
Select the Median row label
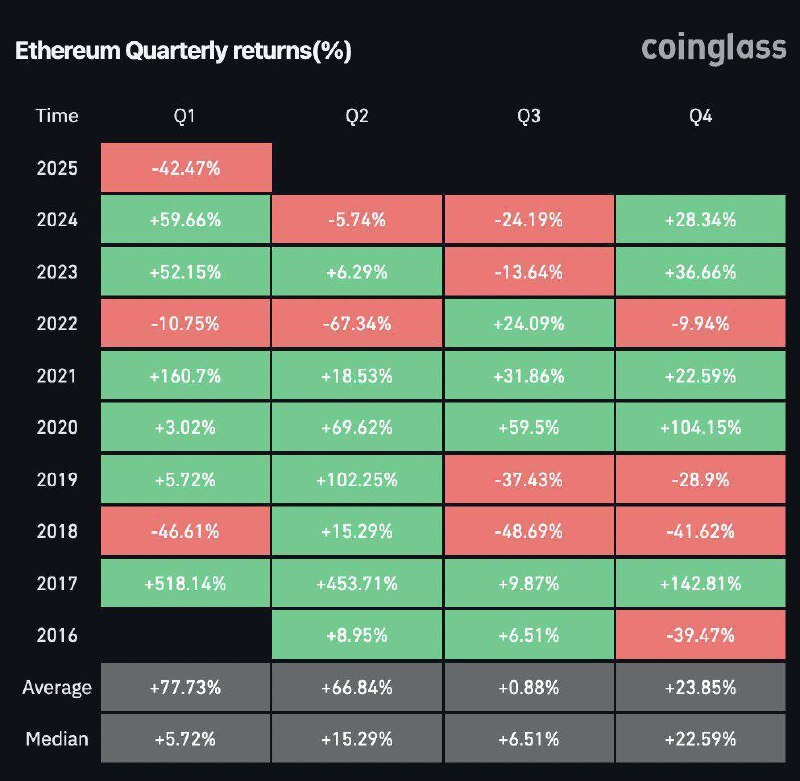click(x=57, y=740)
